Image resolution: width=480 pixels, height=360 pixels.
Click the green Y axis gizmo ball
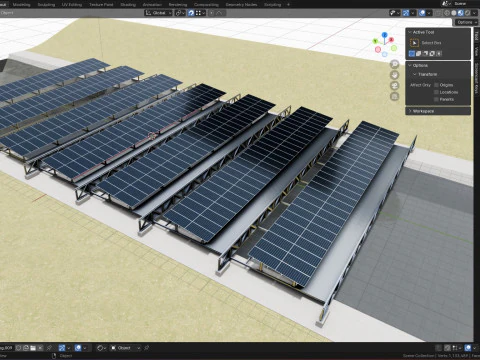pos(375,41)
